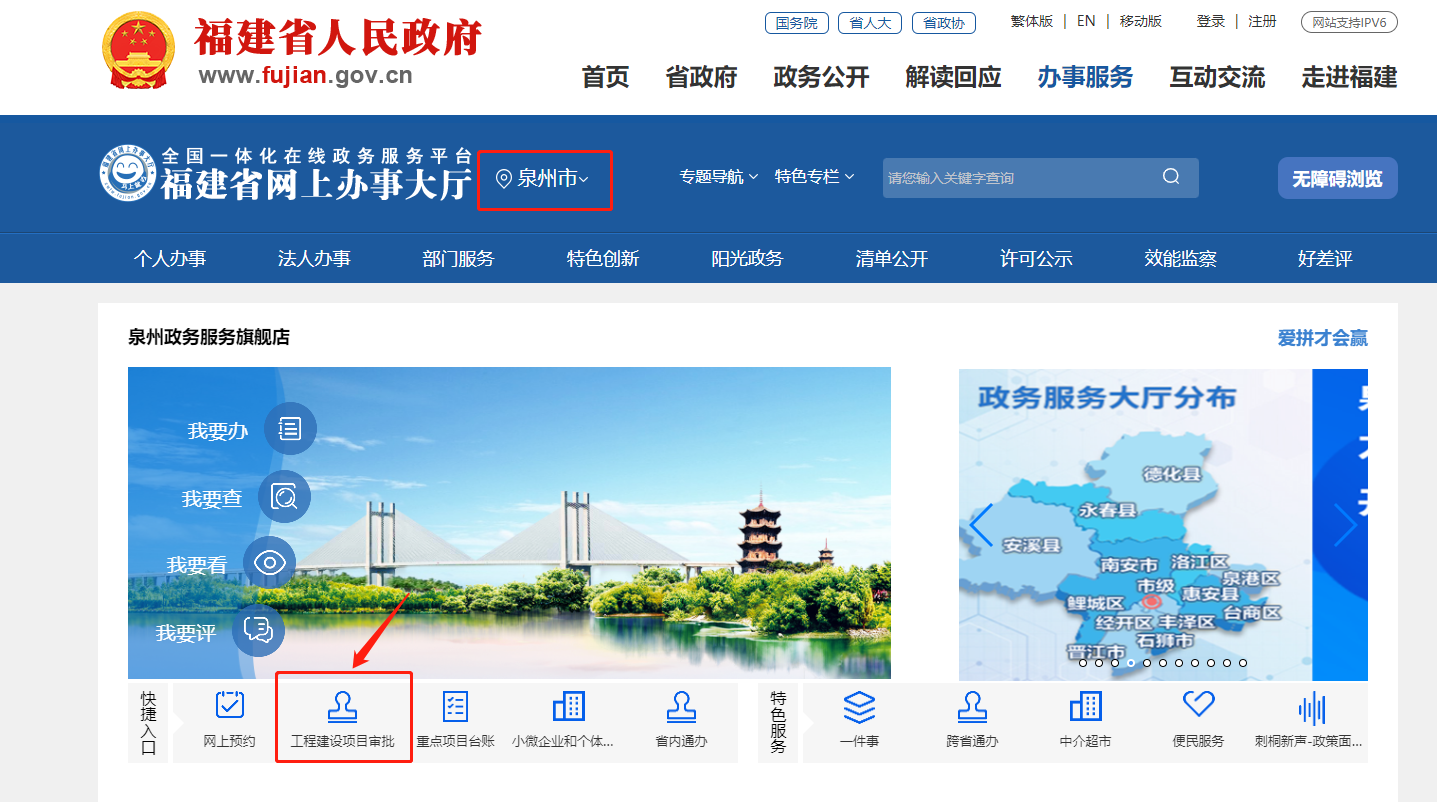Screen dimensions: 1437x802
Task: Click the 登录 link
Action: [x=1210, y=21]
